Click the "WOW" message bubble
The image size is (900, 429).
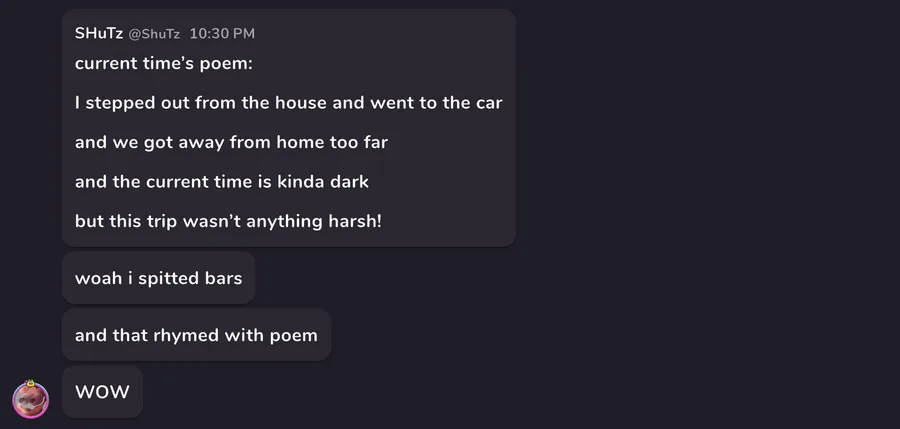pyautogui.click(x=102, y=392)
